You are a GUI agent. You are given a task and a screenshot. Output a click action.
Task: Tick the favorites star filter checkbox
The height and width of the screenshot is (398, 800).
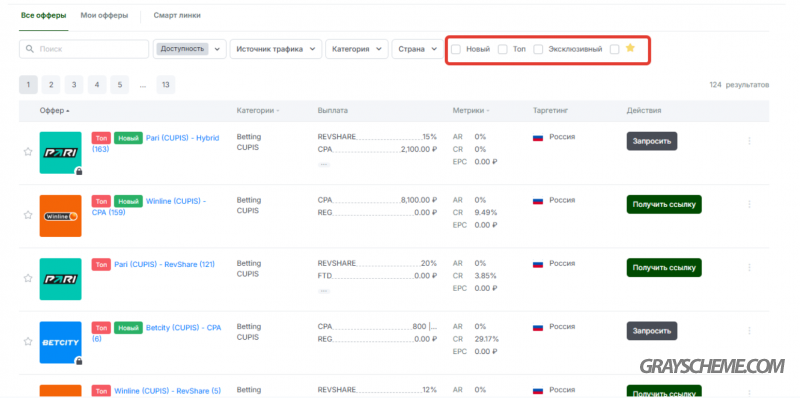pyautogui.click(x=615, y=49)
